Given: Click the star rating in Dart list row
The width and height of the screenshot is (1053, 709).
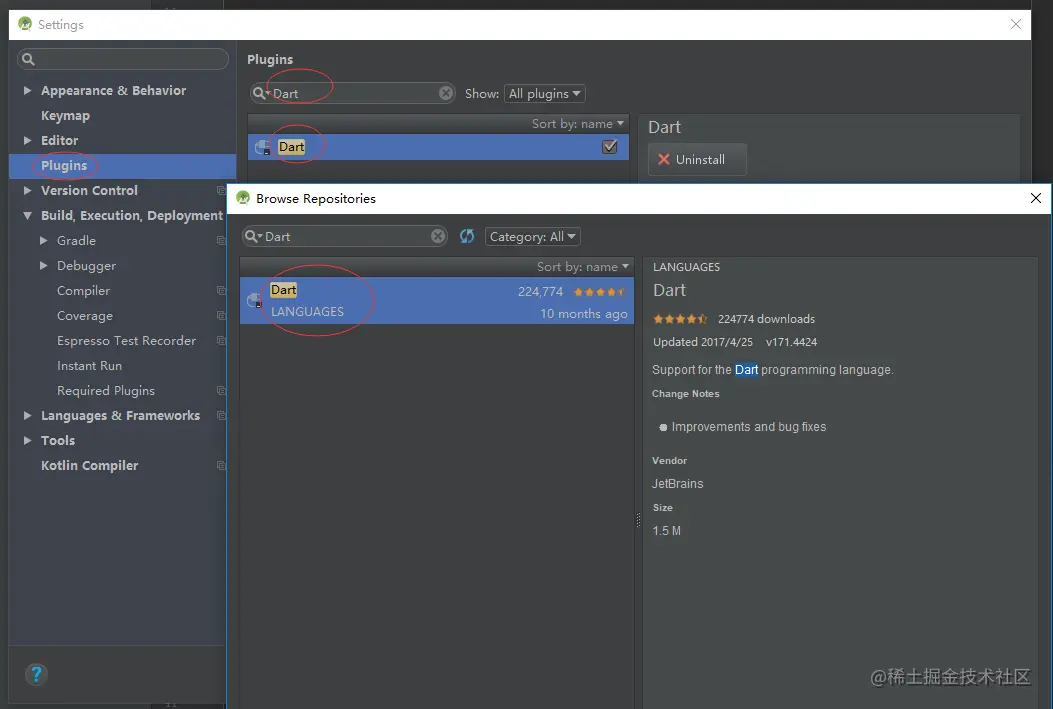Looking at the screenshot, I should pos(599,292).
